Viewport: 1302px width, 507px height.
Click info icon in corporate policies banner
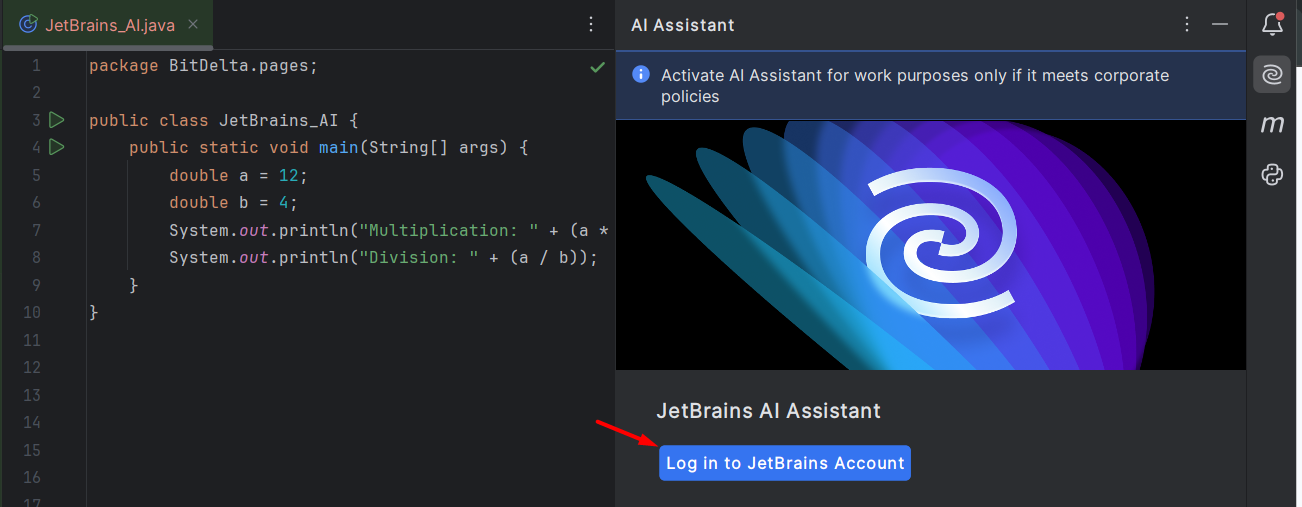click(x=641, y=75)
